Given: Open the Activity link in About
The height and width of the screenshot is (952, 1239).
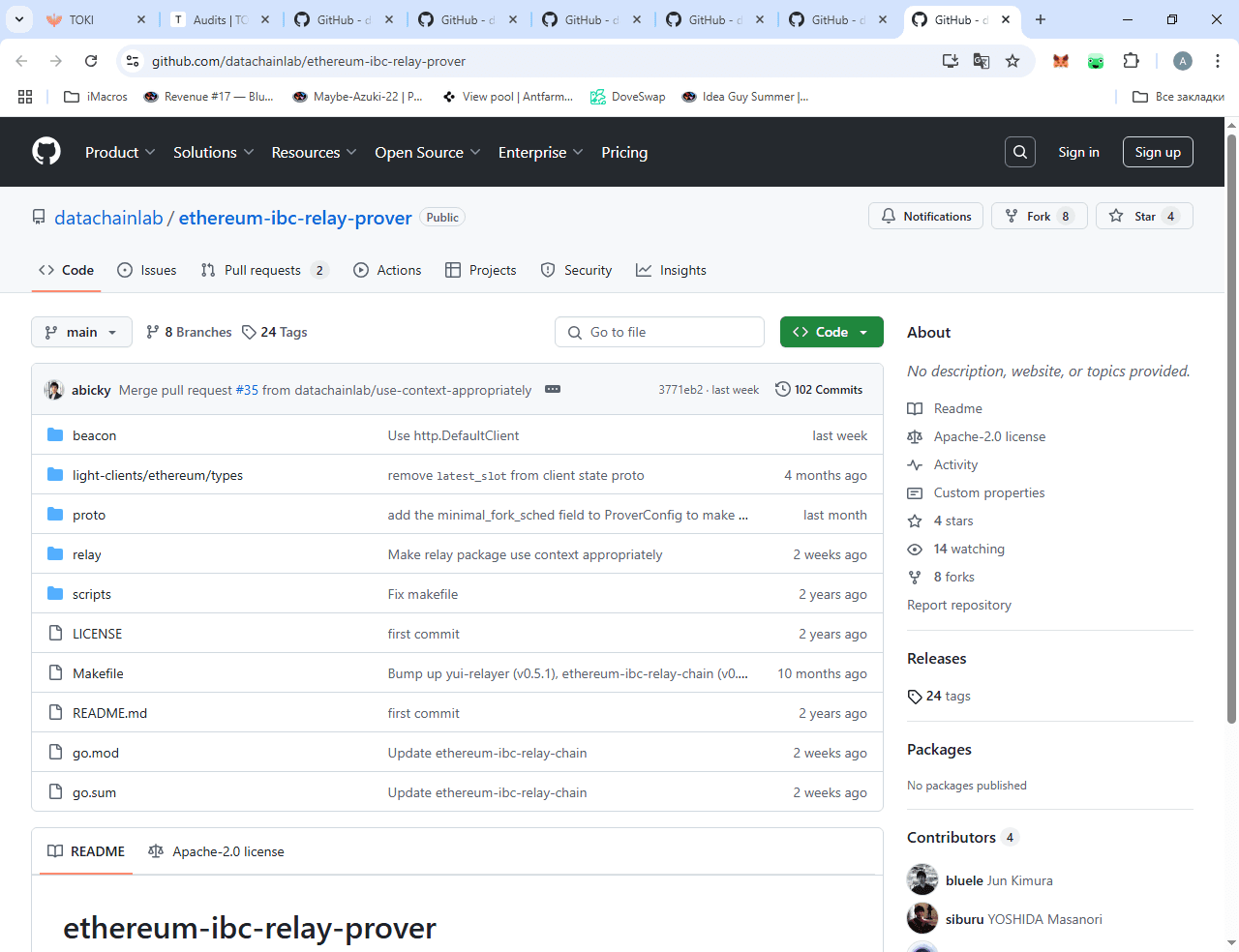Looking at the screenshot, I should click(x=955, y=464).
